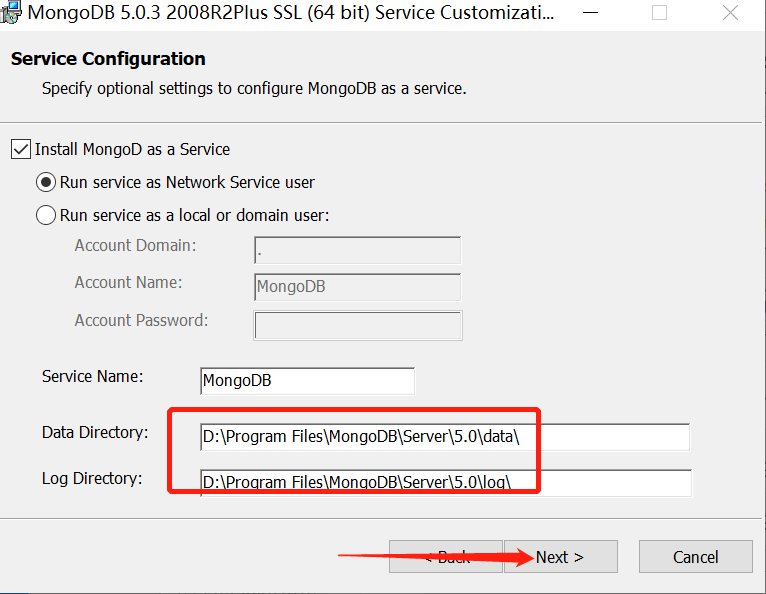Click the 'Specify optional settings' description text
The width and height of the screenshot is (766, 594).
254,88
